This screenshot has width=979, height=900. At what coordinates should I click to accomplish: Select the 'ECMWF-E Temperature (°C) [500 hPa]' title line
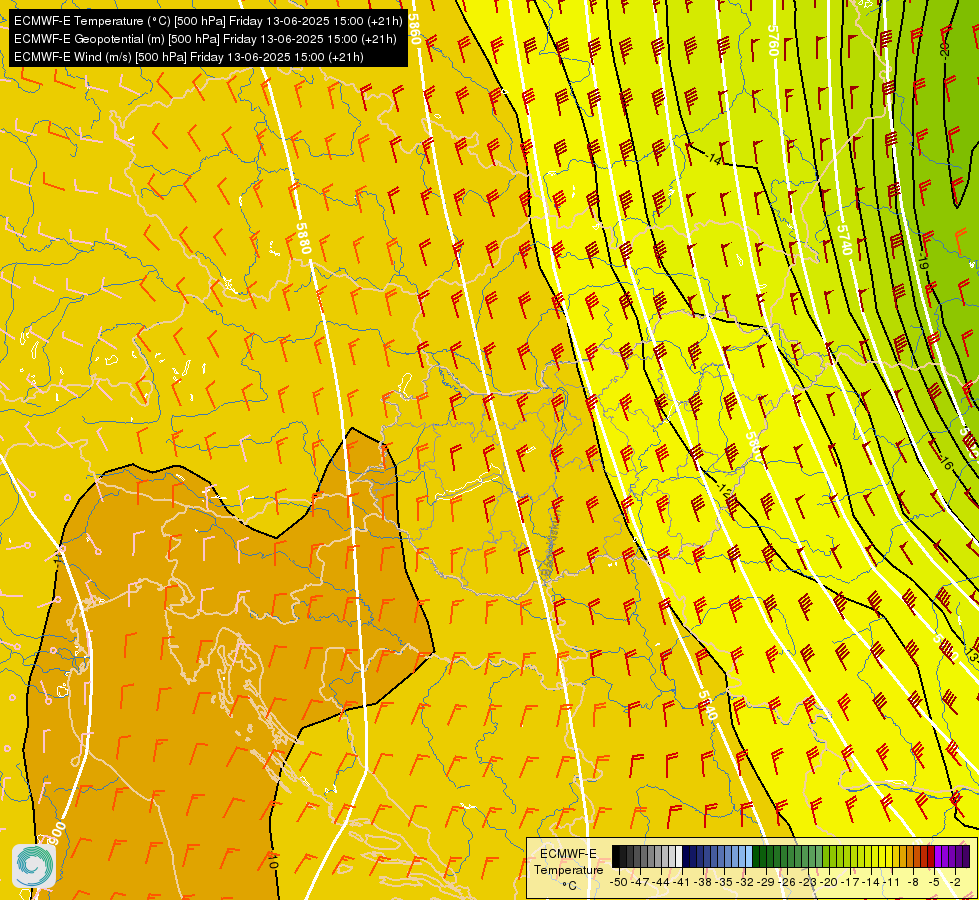[208, 21]
